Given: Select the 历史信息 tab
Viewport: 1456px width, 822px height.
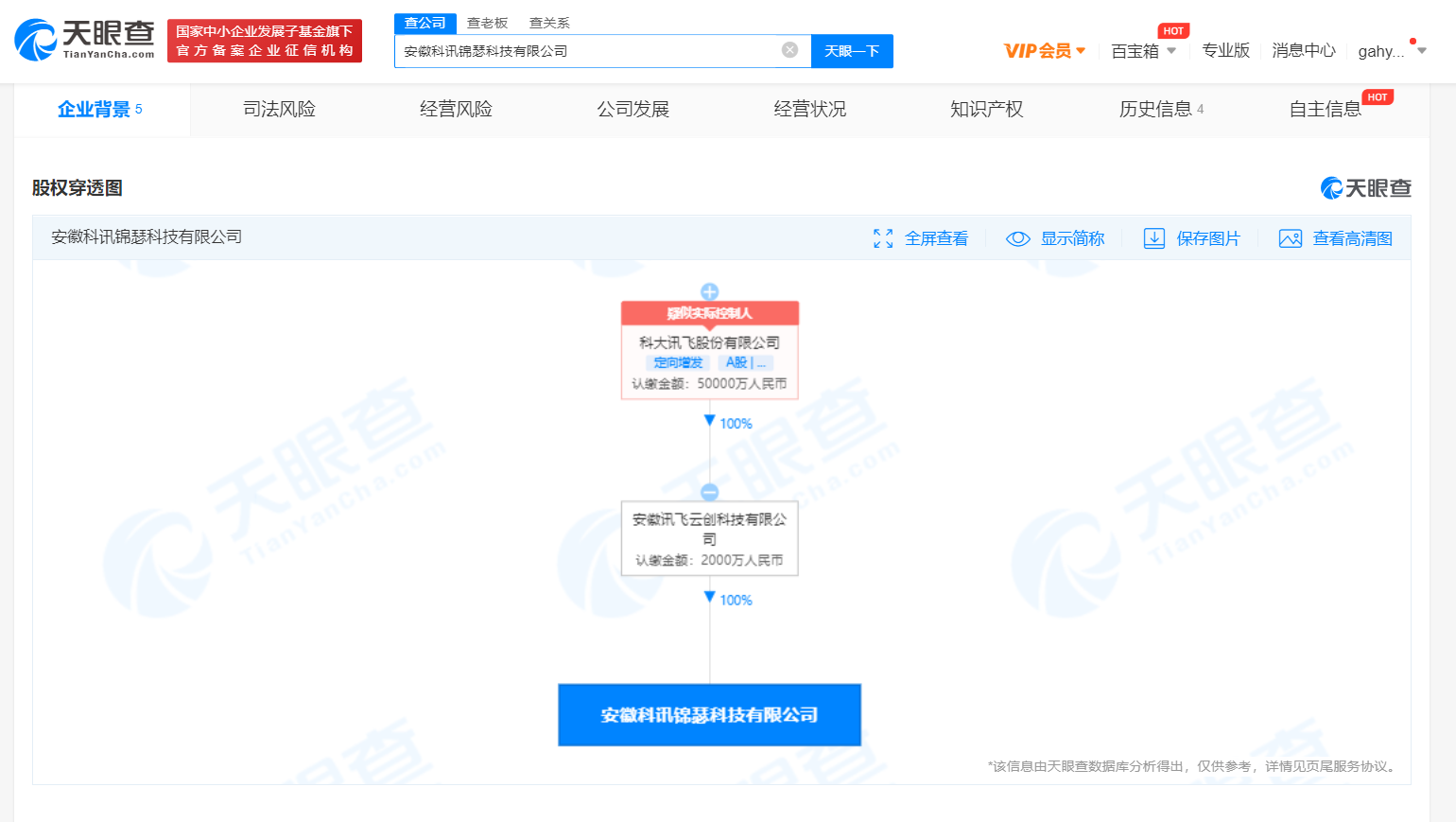Looking at the screenshot, I should click(x=1162, y=110).
